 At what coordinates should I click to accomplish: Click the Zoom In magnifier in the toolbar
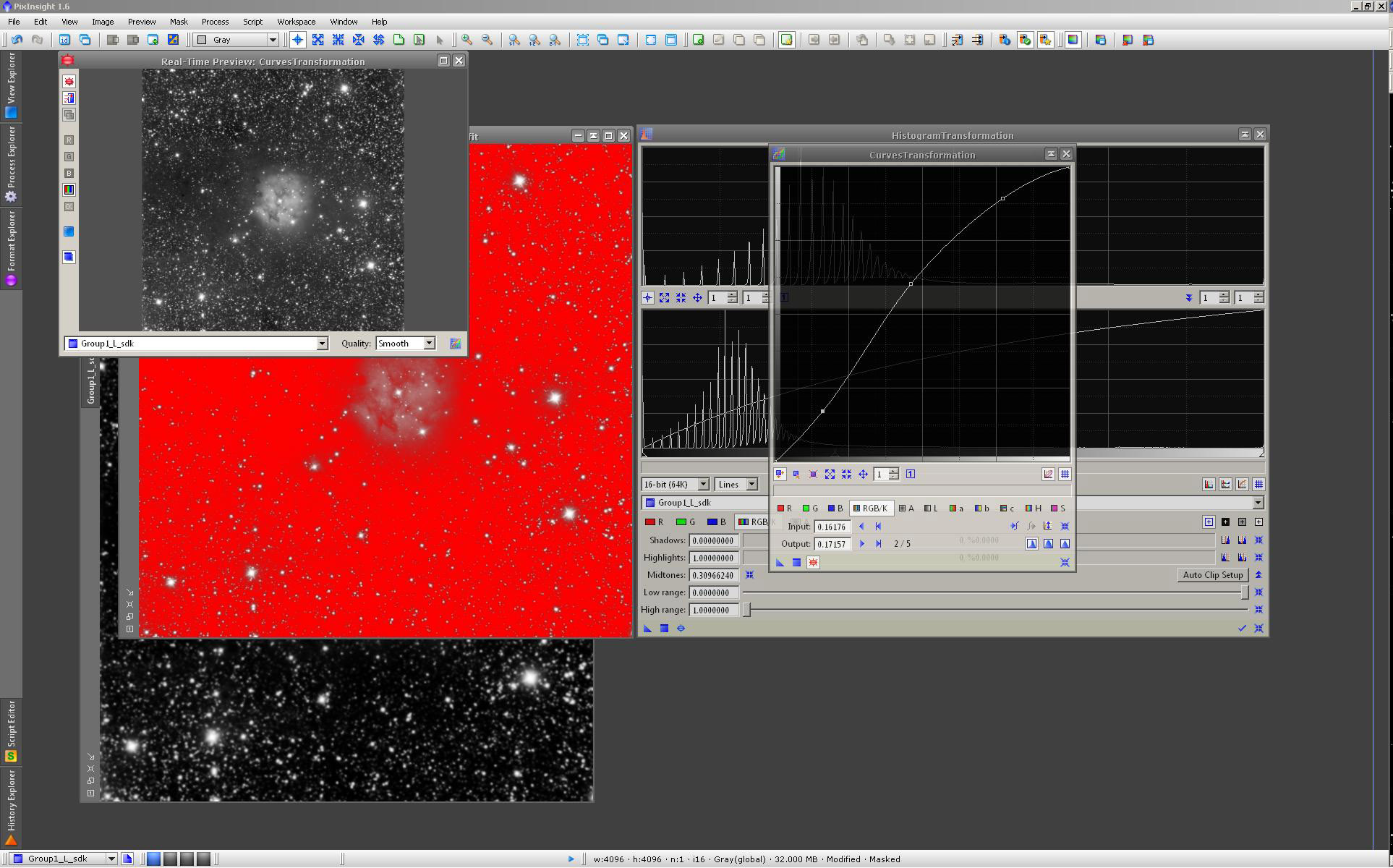[x=467, y=40]
